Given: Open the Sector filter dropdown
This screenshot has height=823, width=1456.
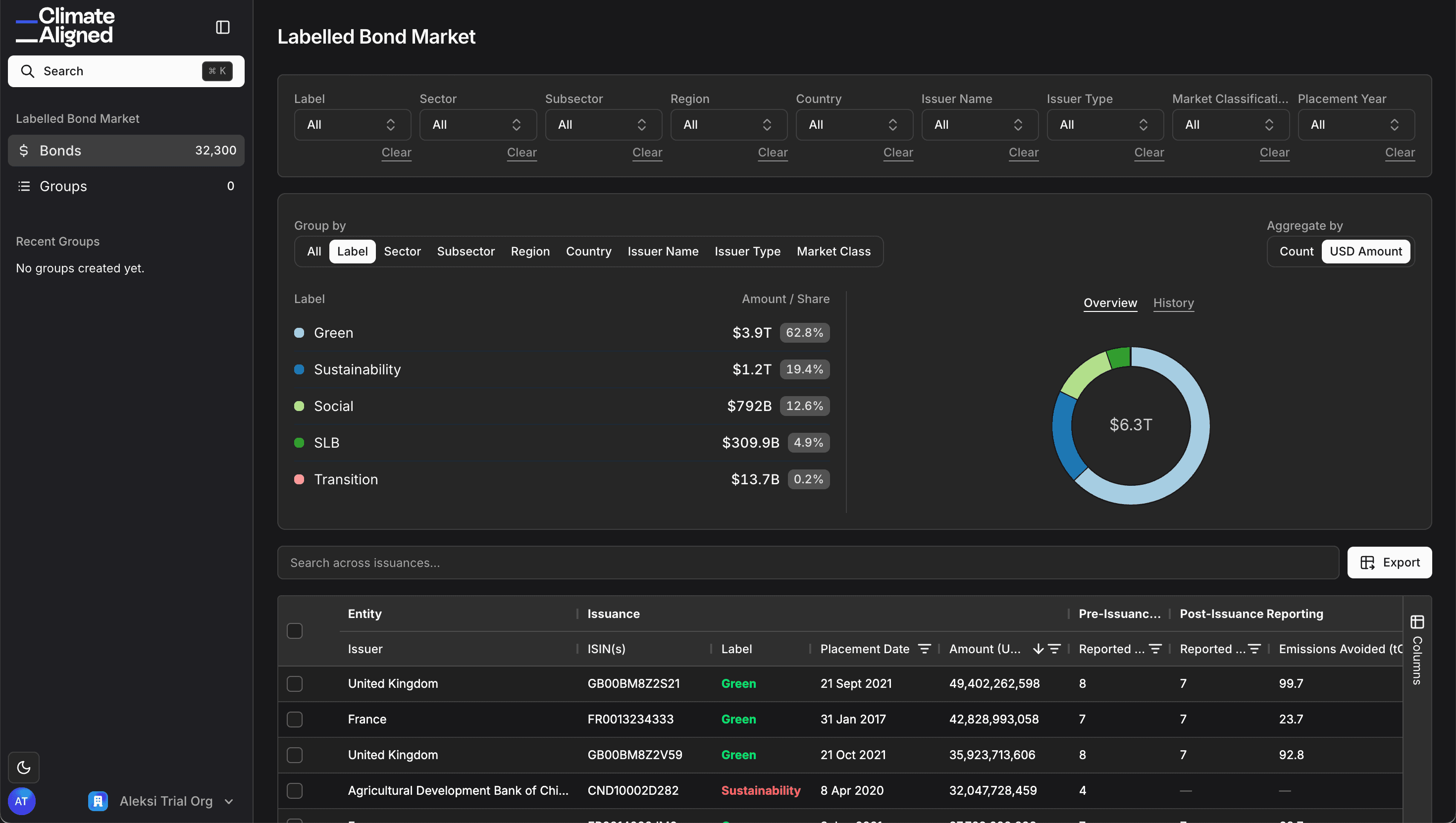Looking at the screenshot, I should pyautogui.click(x=477, y=124).
